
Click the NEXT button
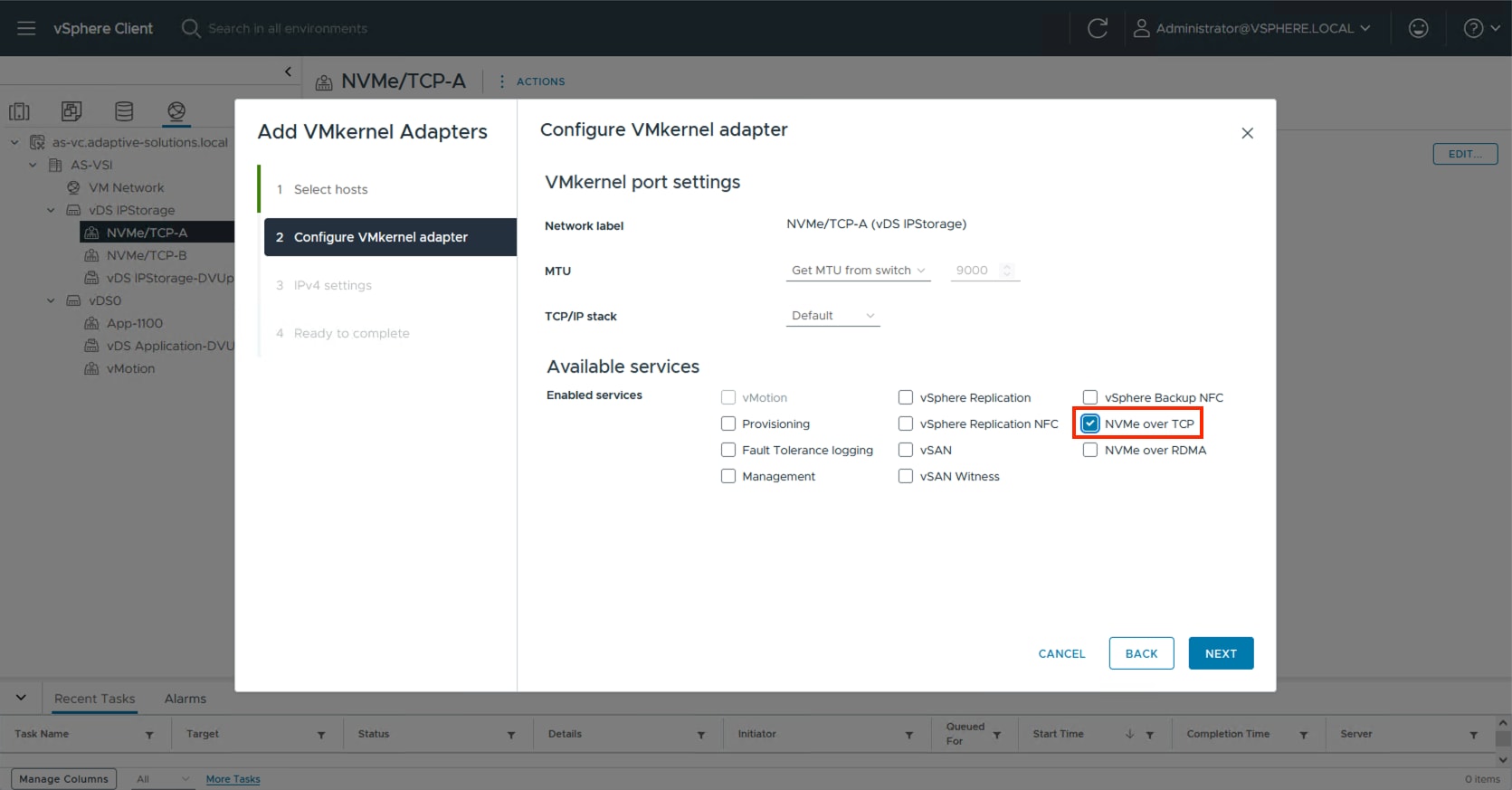pos(1221,653)
